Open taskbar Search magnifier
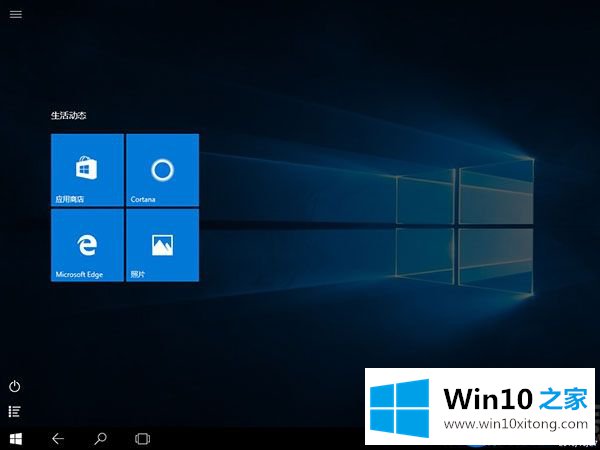The width and height of the screenshot is (600, 450). [100, 439]
